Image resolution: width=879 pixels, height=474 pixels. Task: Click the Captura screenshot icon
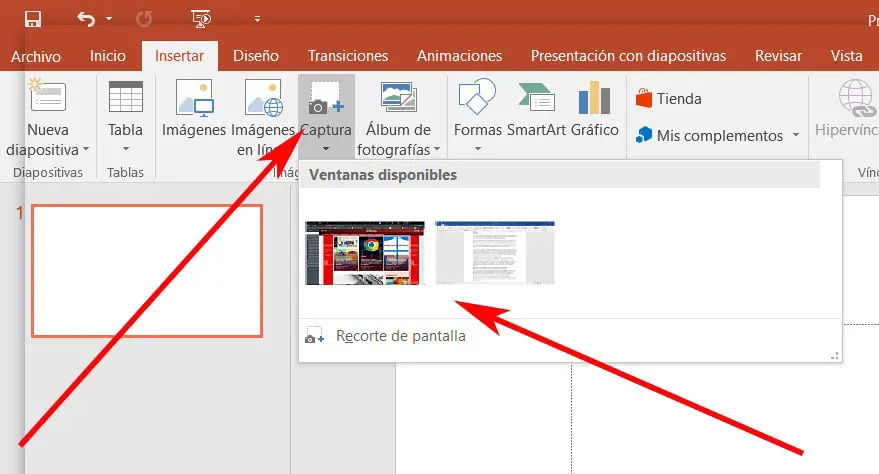coord(326,99)
